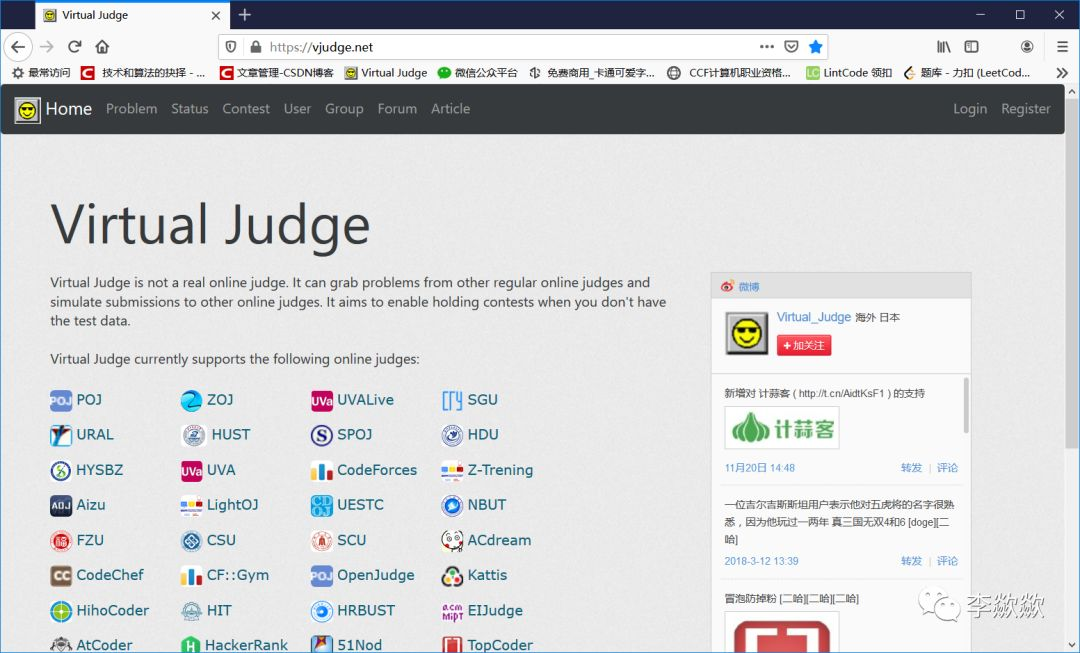Open the Group menu item
This screenshot has width=1080, height=653.
coord(344,109)
